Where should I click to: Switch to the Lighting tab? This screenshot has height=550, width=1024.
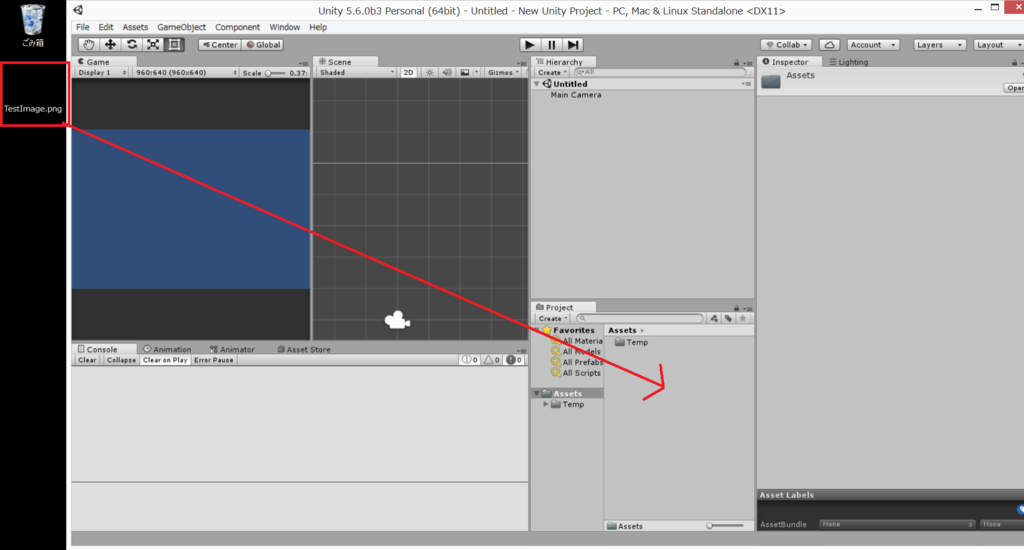click(x=849, y=62)
